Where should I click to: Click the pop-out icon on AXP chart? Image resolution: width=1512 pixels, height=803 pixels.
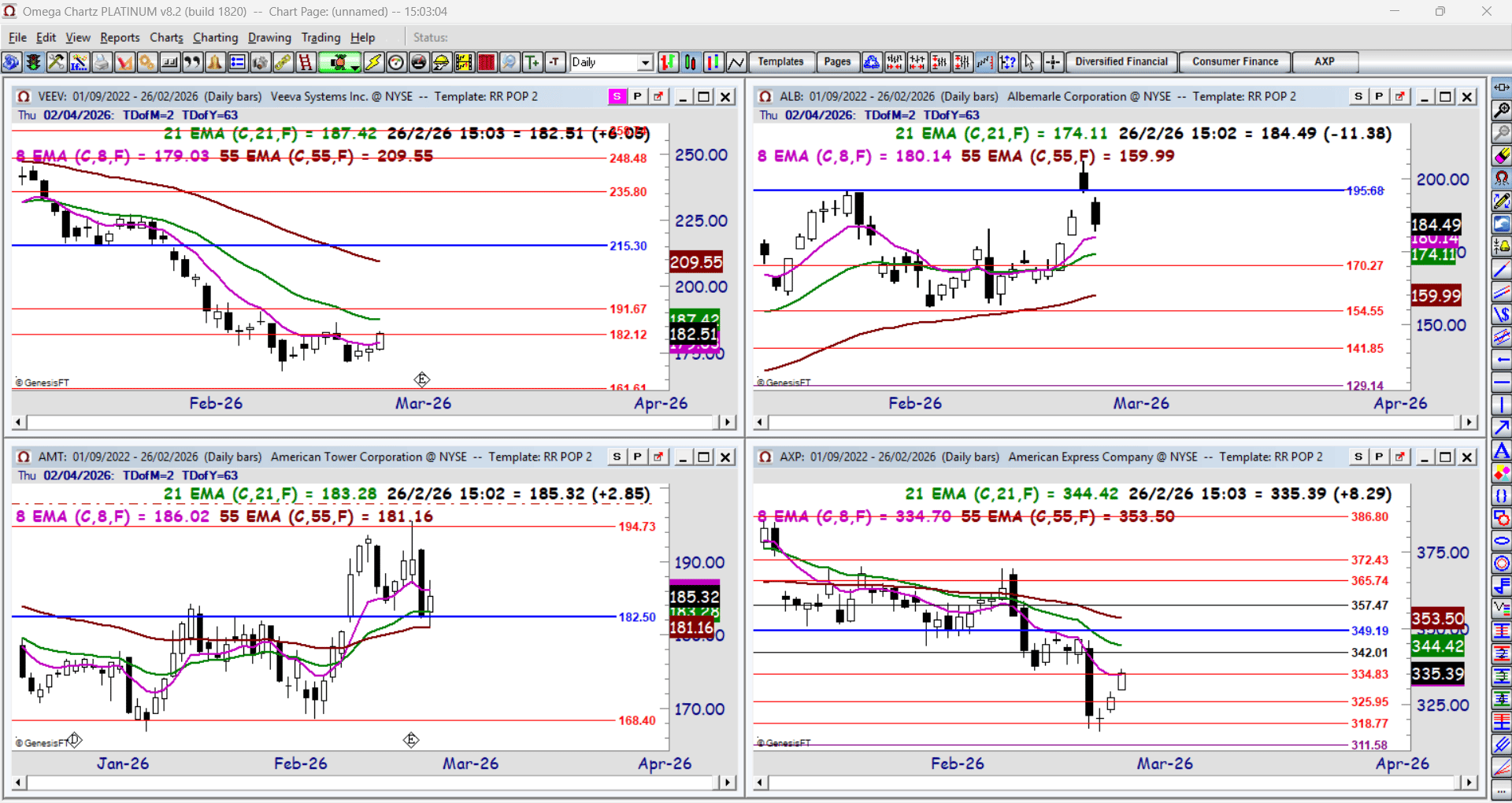click(x=1399, y=457)
